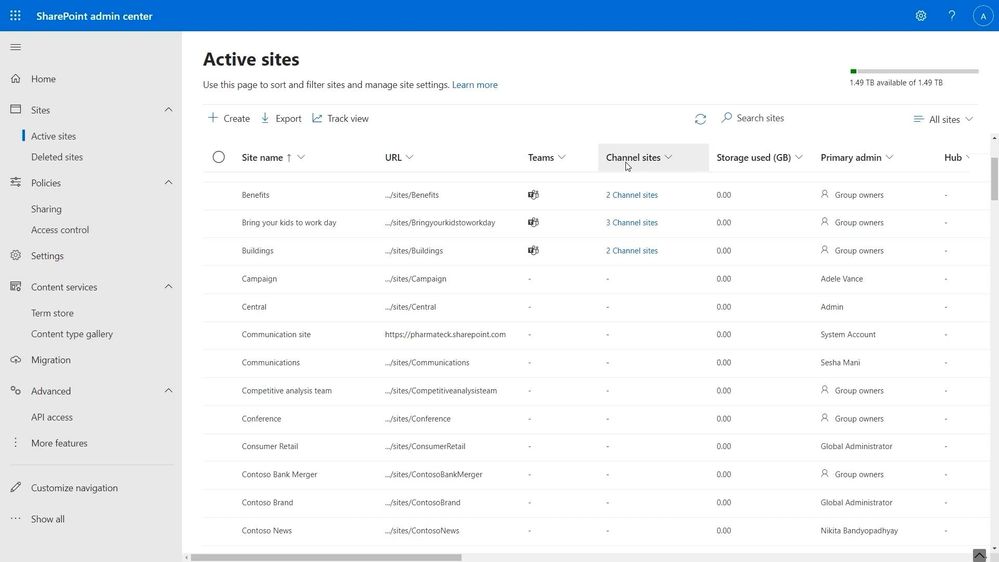Open the 3 Channel sites link
Viewport: 999px width, 562px height.
click(x=632, y=222)
